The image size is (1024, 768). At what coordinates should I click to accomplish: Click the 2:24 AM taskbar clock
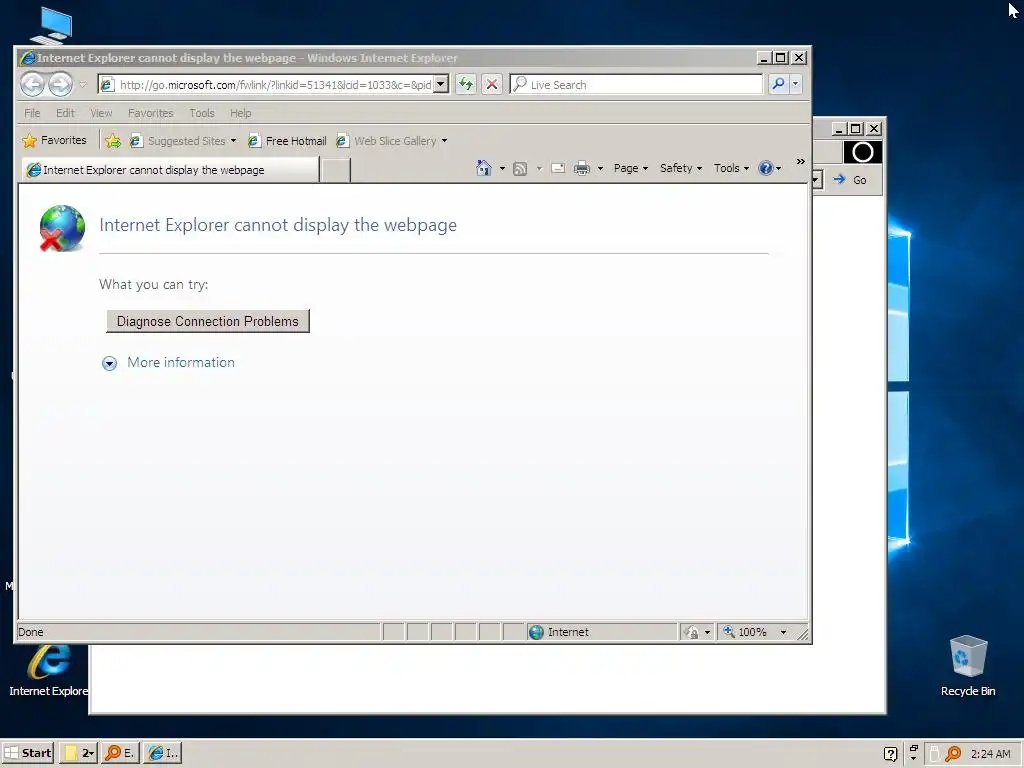click(990, 754)
